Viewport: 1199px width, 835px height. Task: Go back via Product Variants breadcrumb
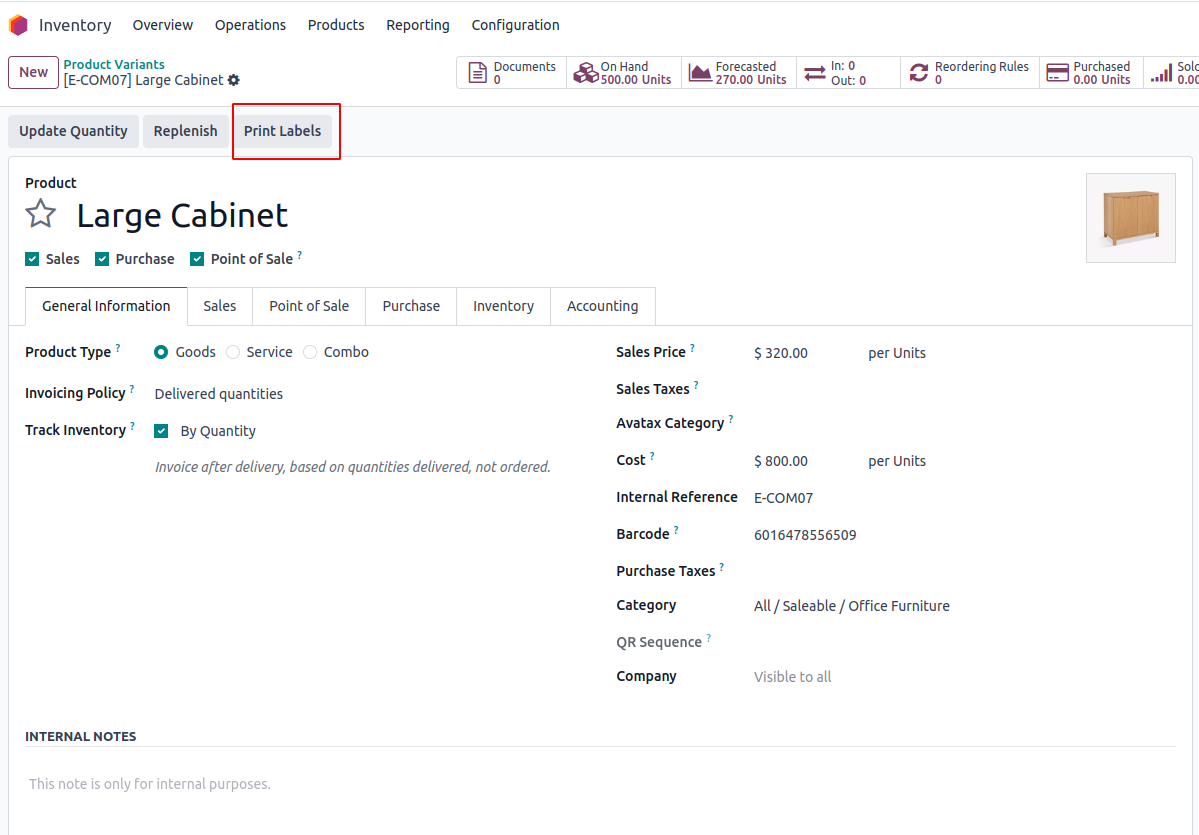pyautogui.click(x=114, y=65)
